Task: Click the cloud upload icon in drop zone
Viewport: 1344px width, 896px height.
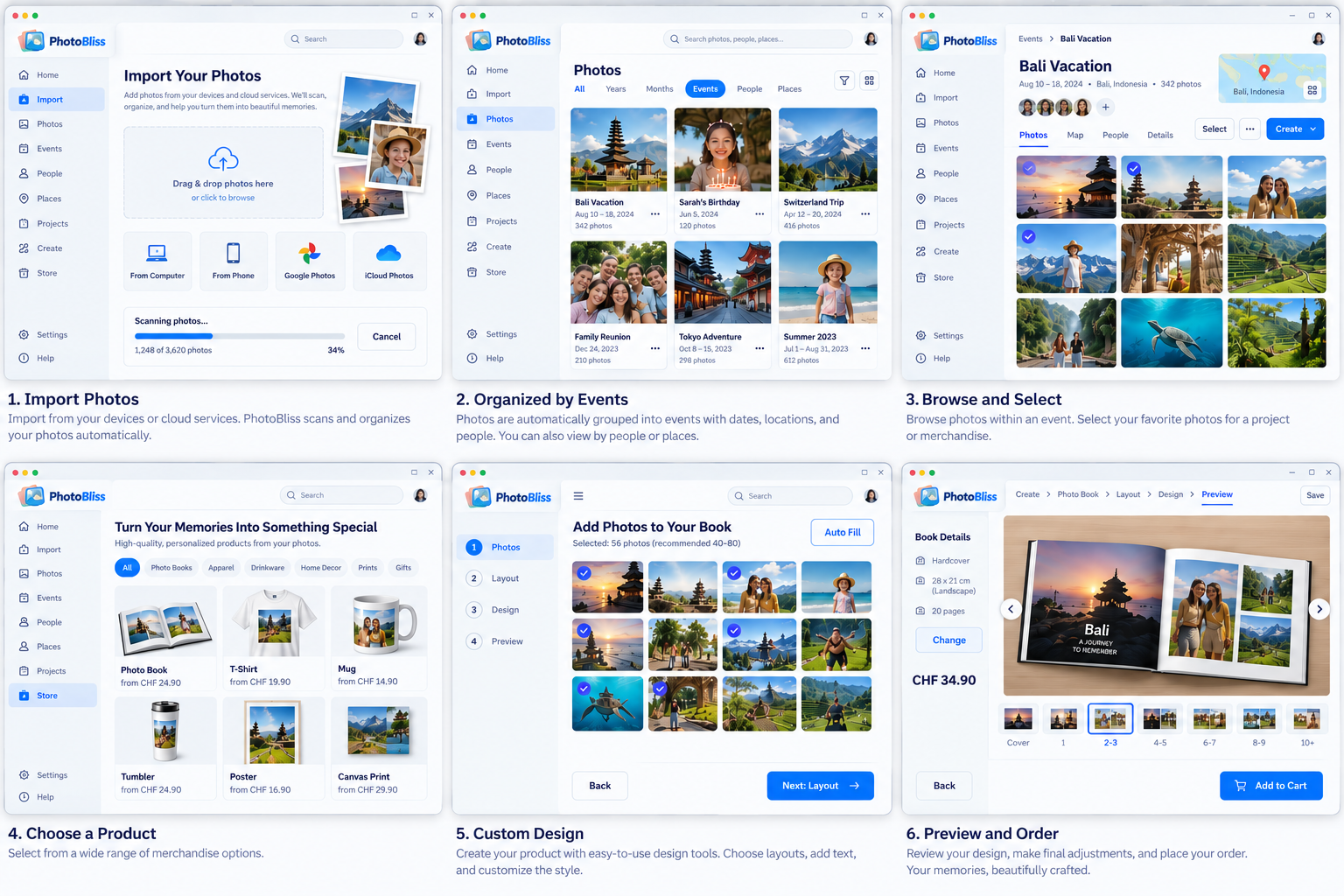Action: coord(223,159)
